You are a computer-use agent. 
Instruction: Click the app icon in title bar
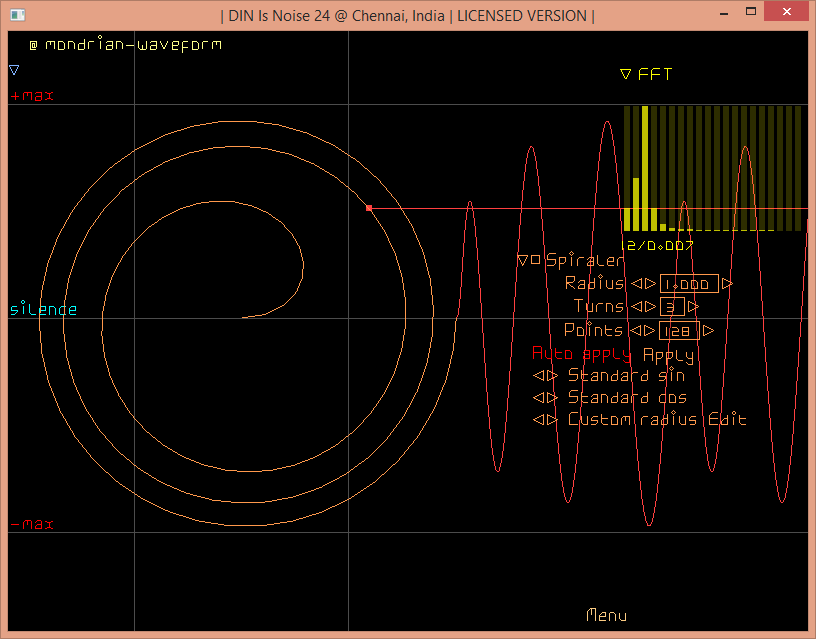tap(17, 15)
